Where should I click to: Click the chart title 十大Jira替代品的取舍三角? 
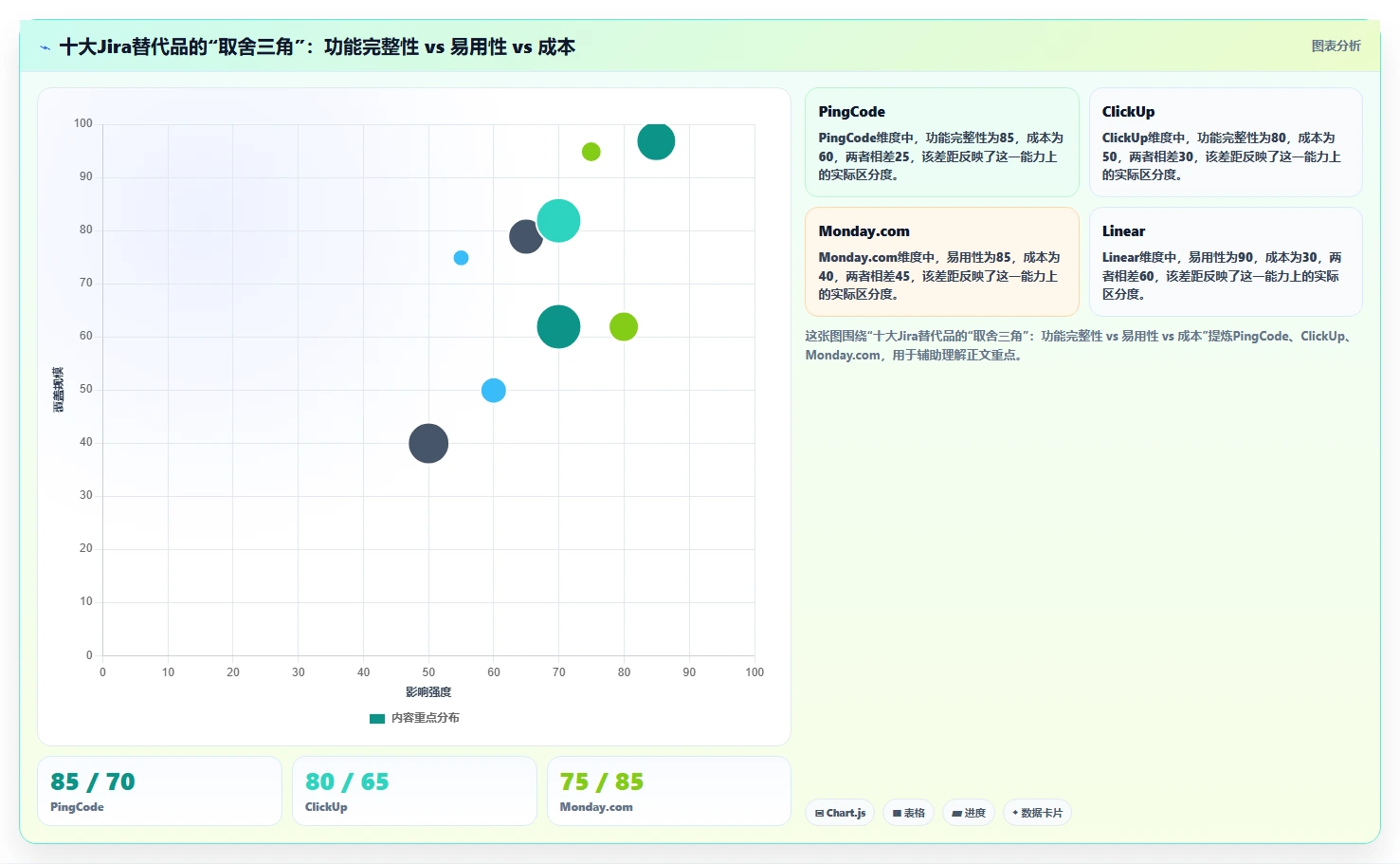coord(317,47)
